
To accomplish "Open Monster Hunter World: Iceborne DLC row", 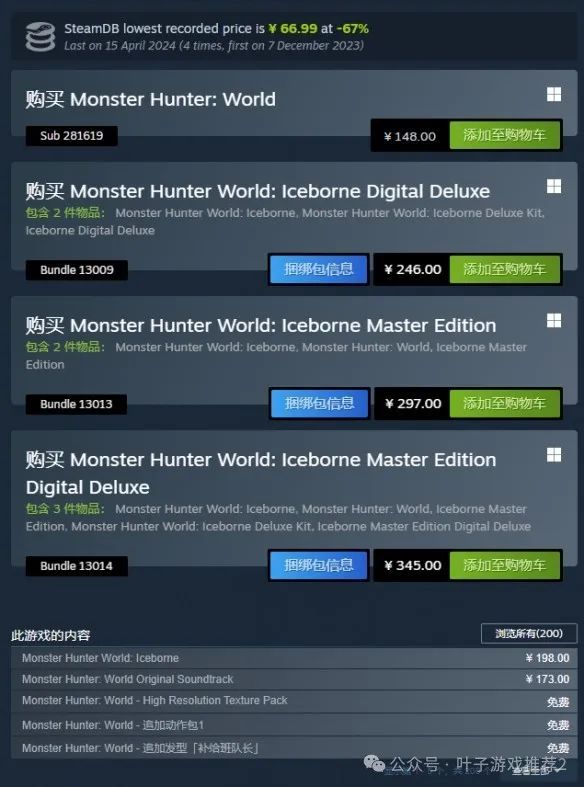I will point(294,658).
